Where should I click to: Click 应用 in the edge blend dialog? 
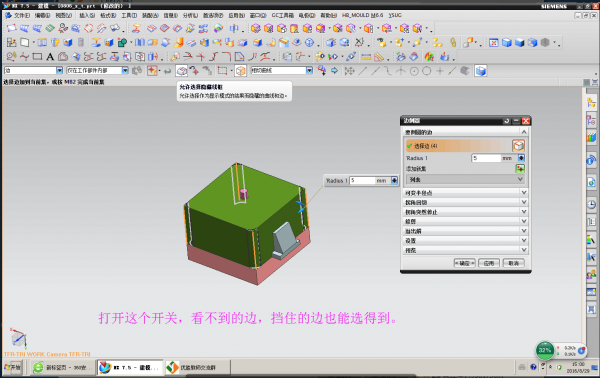click(489, 263)
